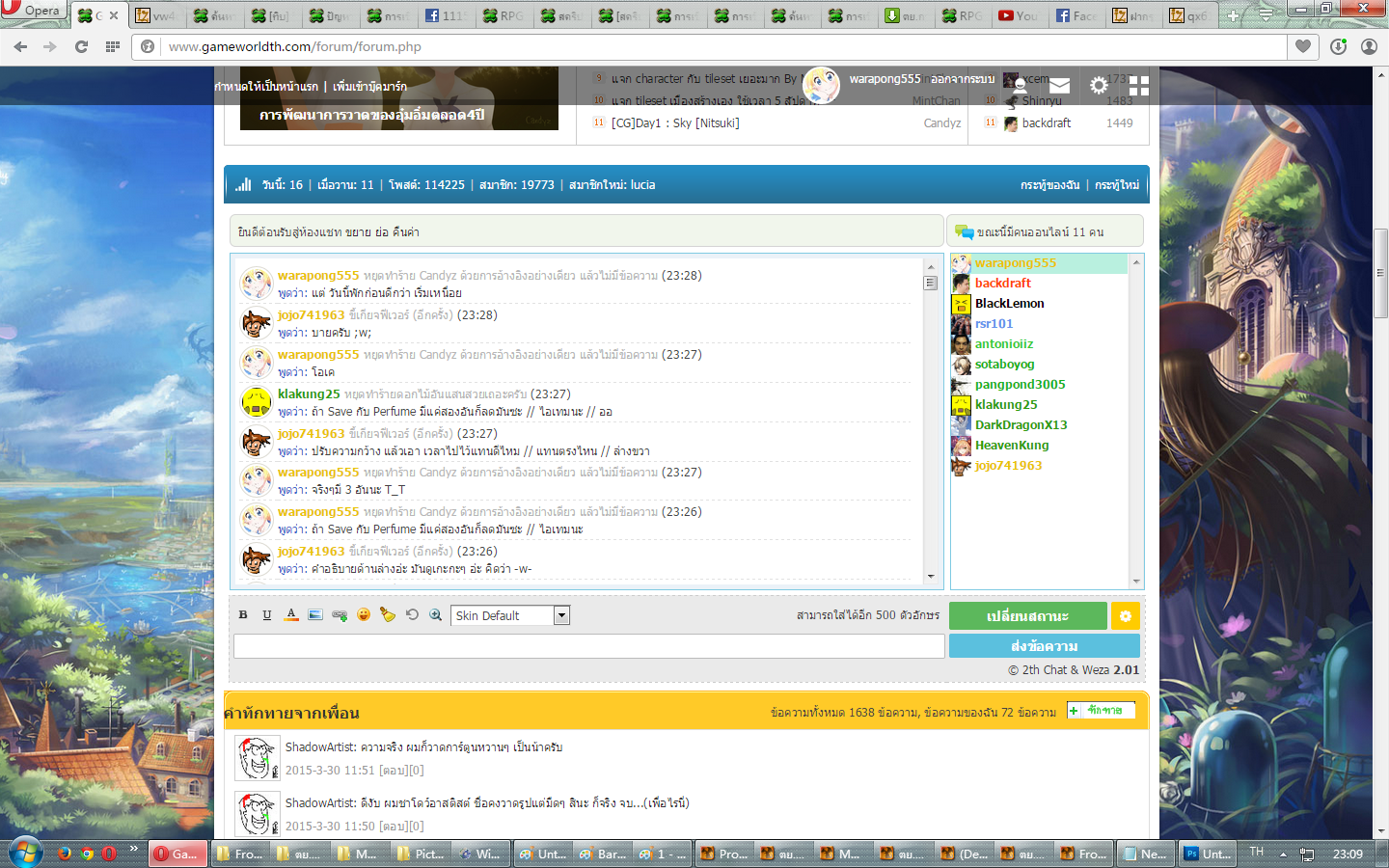Click the warapong555 username in header
This screenshot has height=868, width=1389.
tap(885, 79)
